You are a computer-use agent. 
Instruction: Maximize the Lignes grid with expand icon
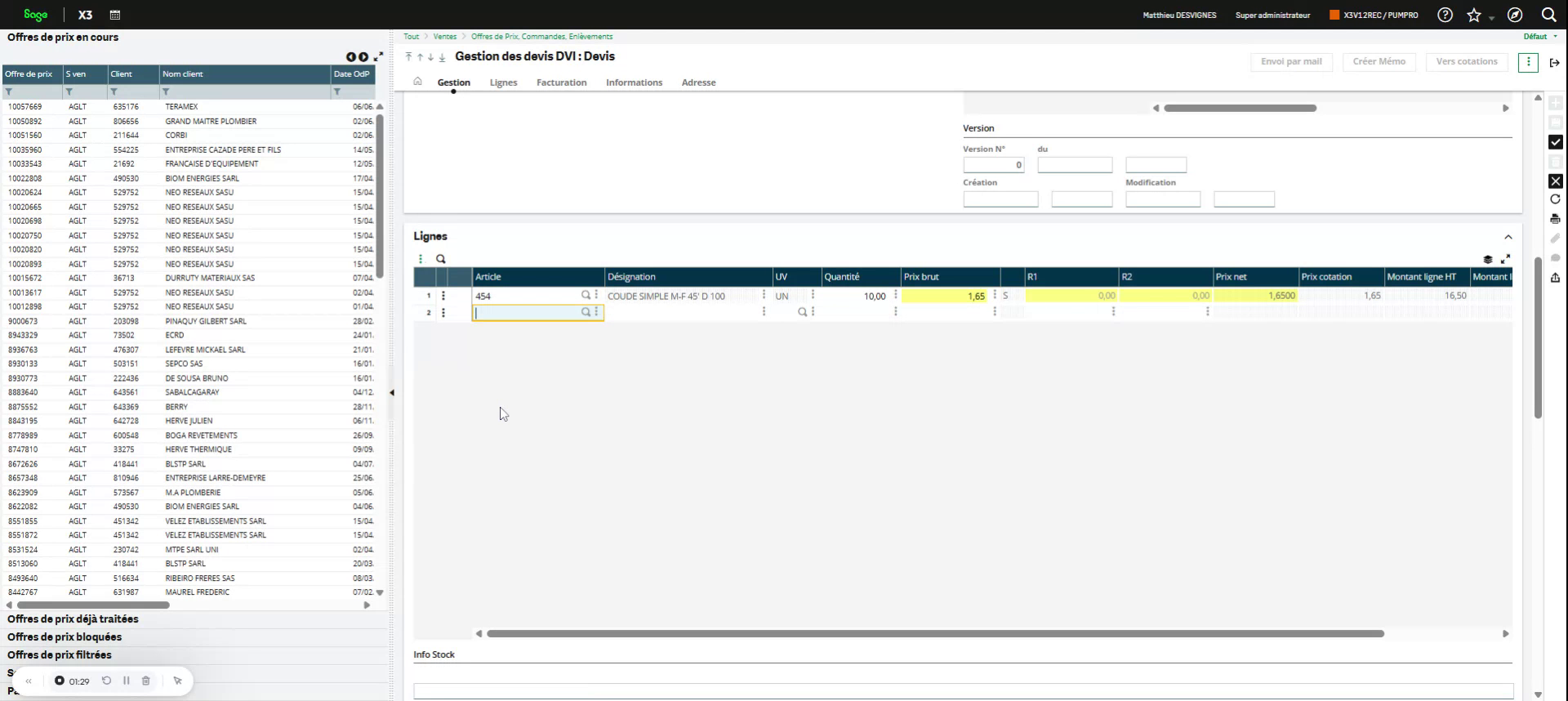tap(1505, 259)
